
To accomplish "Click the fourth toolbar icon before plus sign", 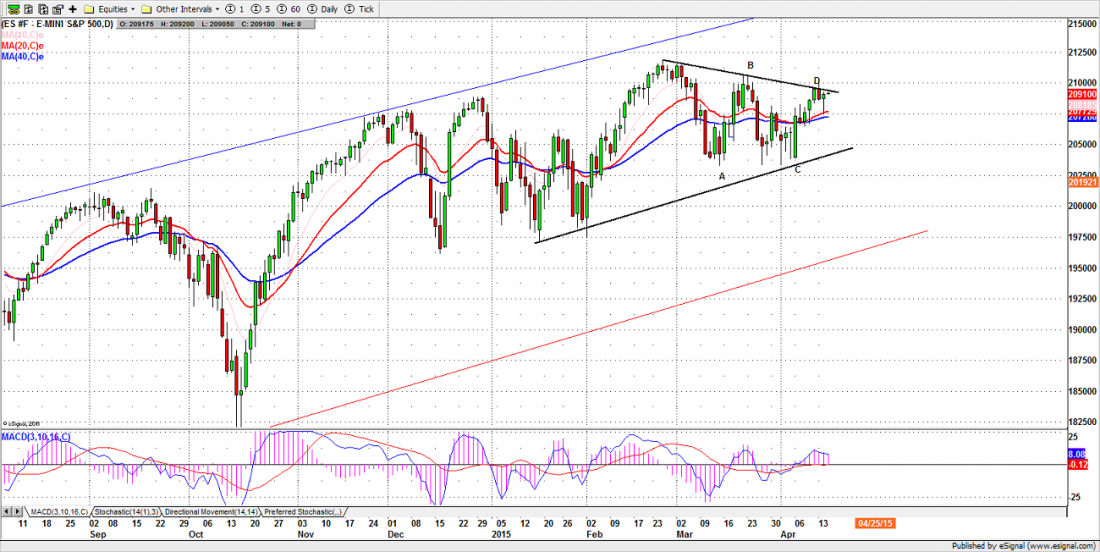I will click(x=56, y=8).
